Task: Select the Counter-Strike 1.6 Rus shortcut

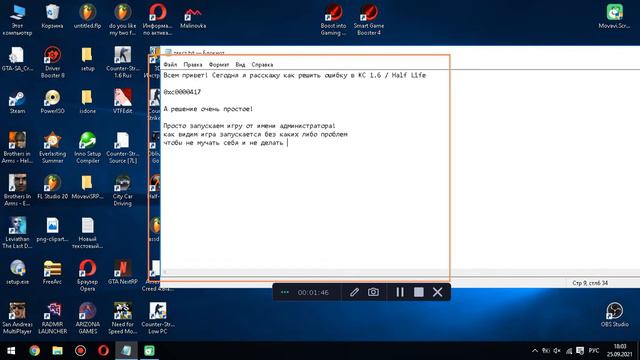Action: 122,62
